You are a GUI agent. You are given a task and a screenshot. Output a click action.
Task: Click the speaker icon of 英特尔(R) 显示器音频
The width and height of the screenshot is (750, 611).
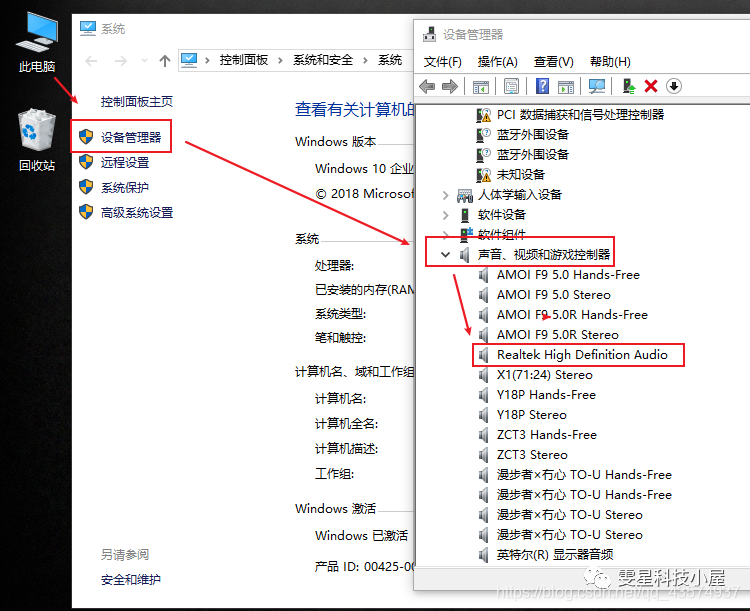click(x=484, y=555)
